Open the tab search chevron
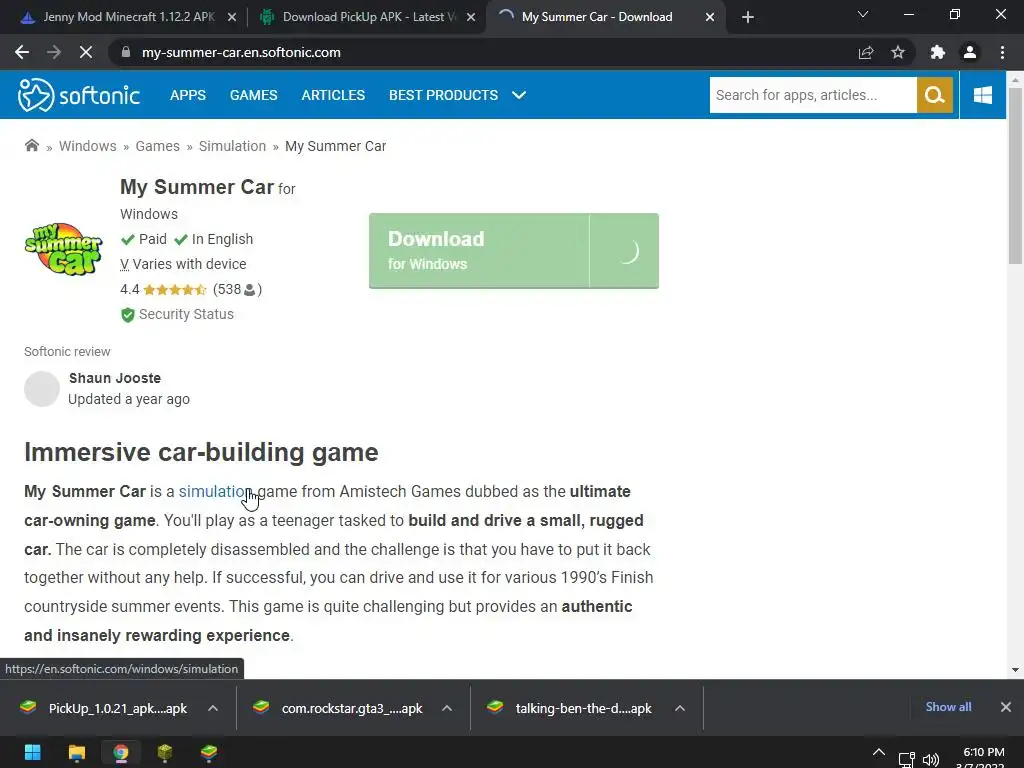This screenshot has width=1024, height=768. pos(863,14)
